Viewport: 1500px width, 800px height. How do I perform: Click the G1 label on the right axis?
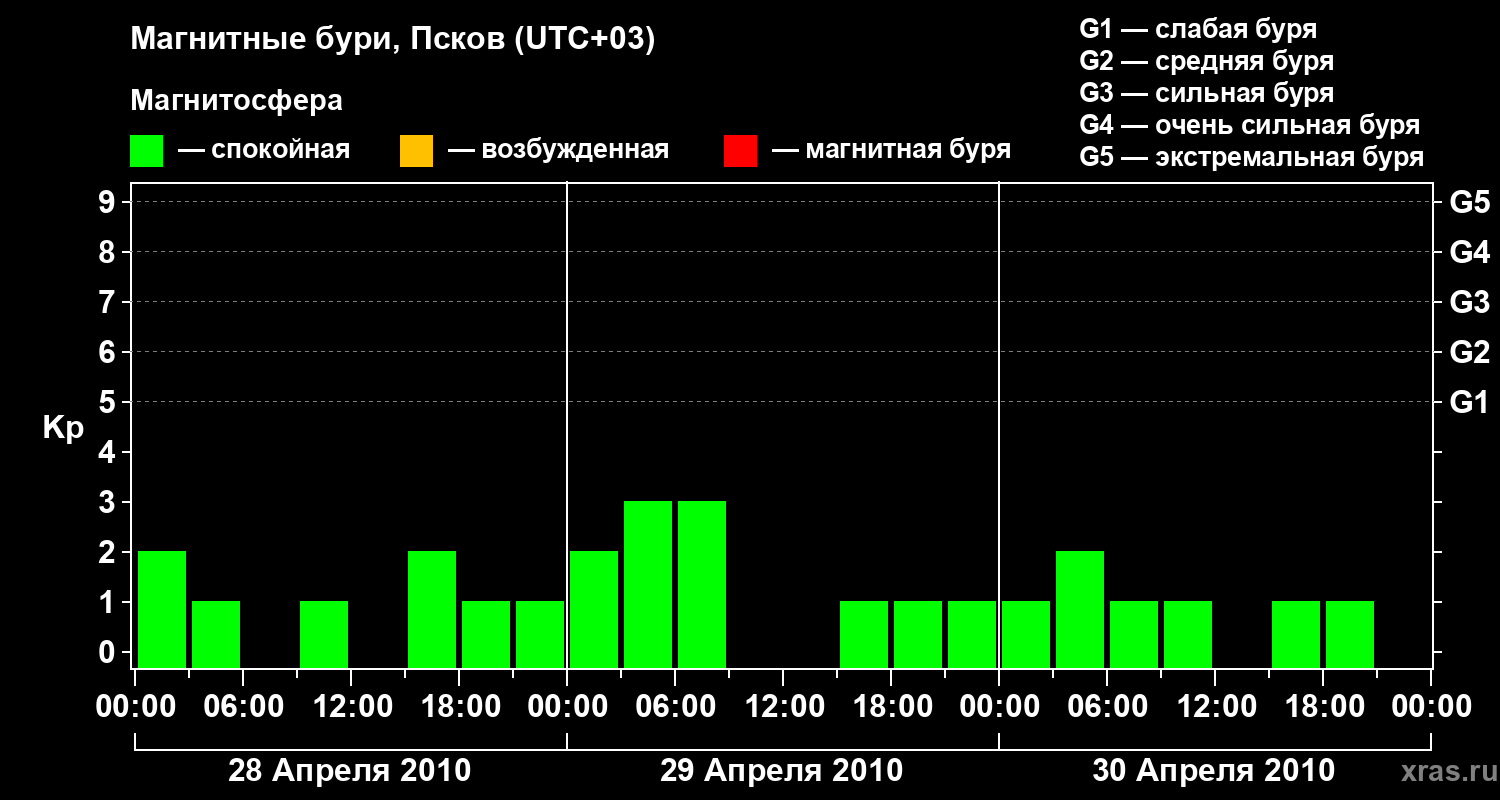point(1469,402)
